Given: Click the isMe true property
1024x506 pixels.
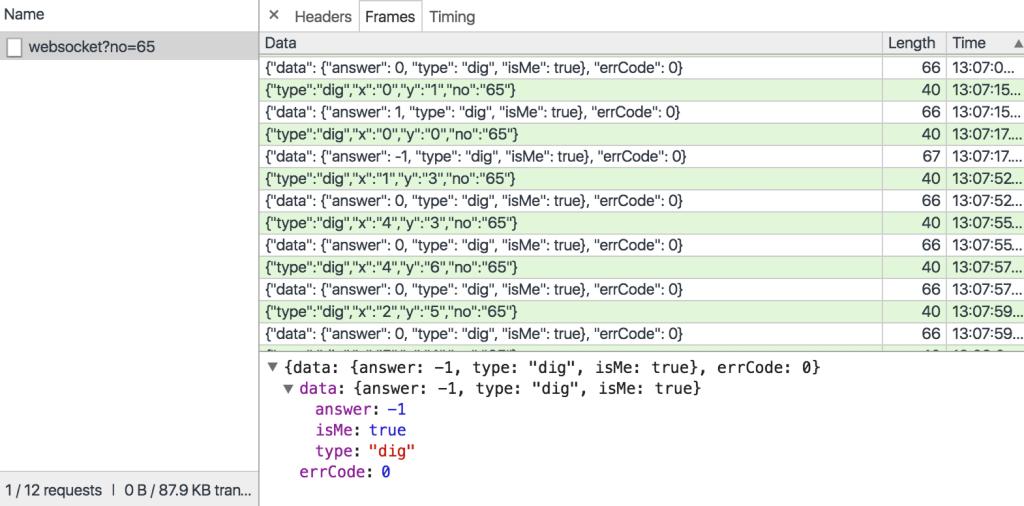Looking at the screenshot, I should (x=360, y=430).
